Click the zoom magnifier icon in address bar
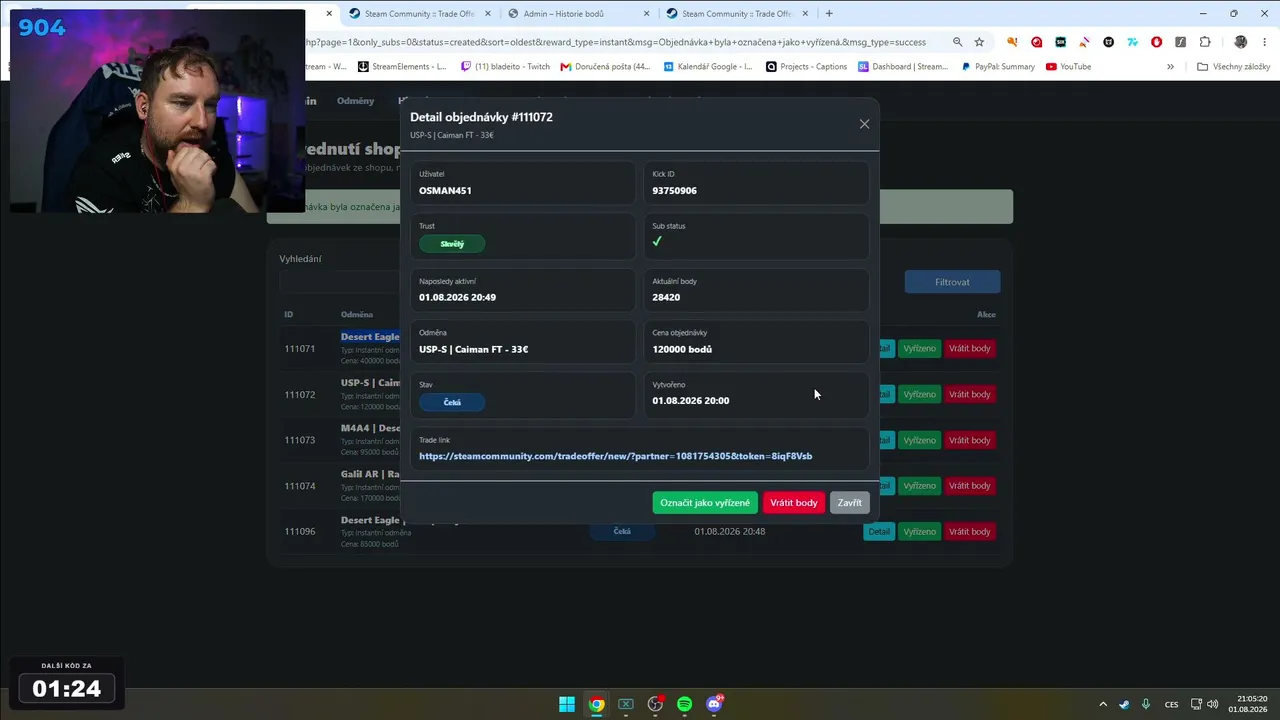The image size is (1280, 720). (957, 42)
